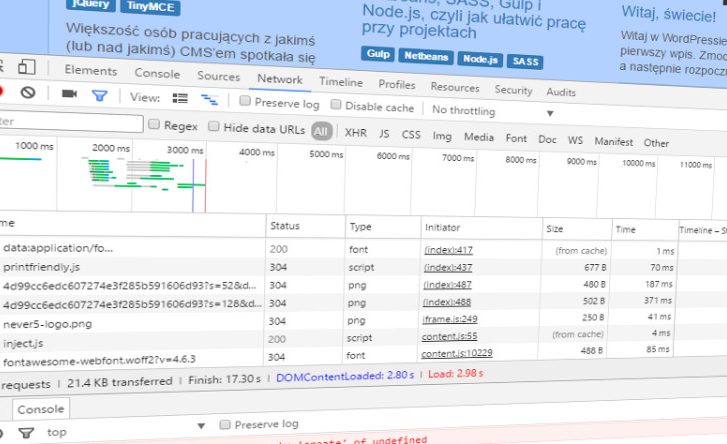The width and height of the screenshot is (727, 444).
Task: Open initiator link iframe.js:249
Action: 449,319
